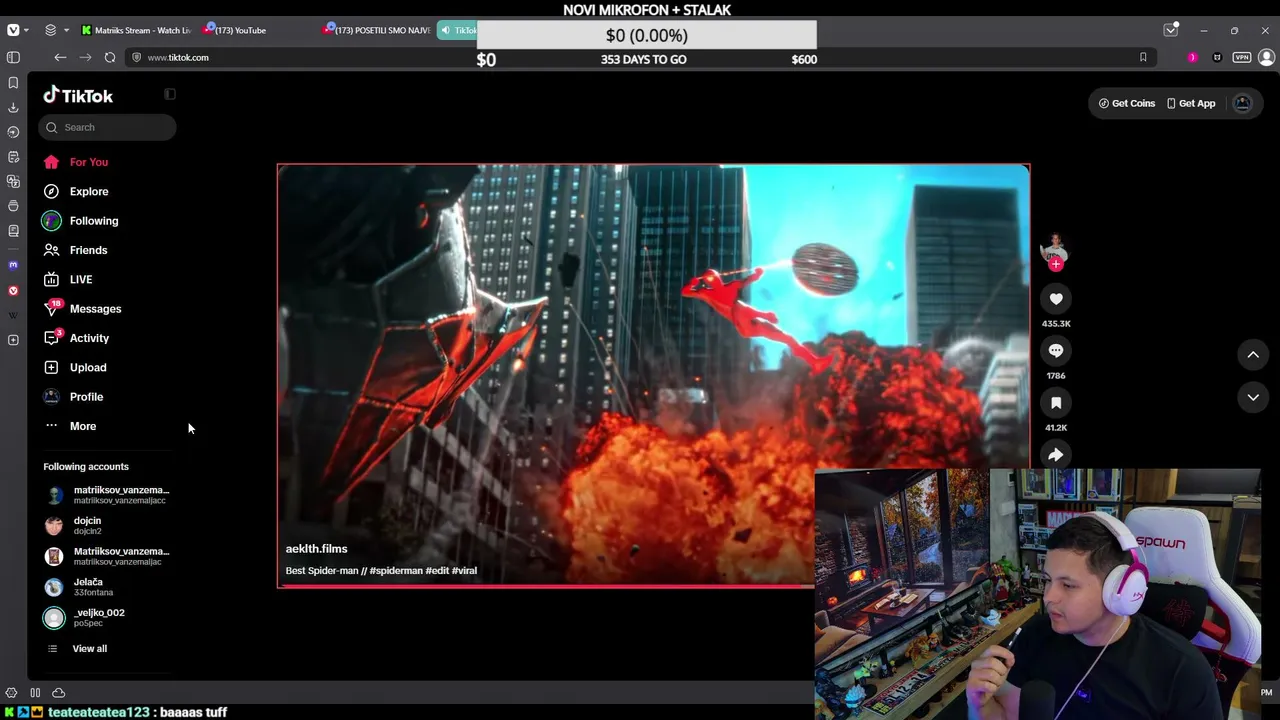Click the #spiderman hashtag
The height and width of the screenshot is (720, 1280).
(395, 571)
